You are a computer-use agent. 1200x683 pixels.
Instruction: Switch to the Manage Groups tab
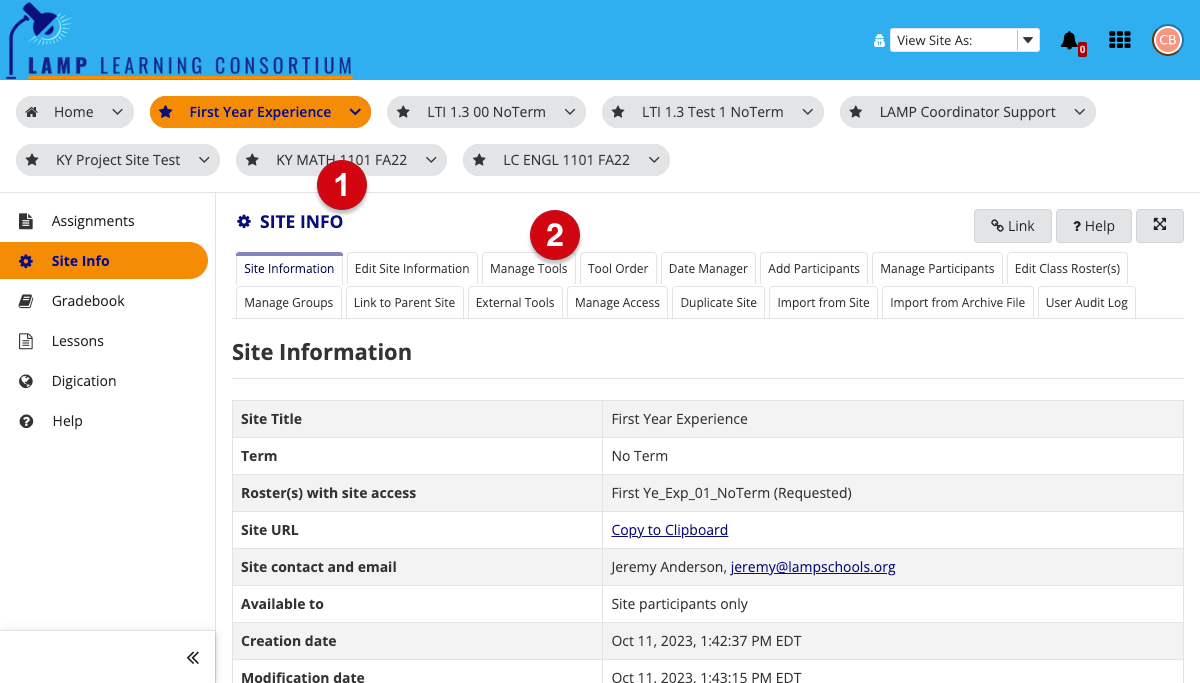(x=289, y=302)
